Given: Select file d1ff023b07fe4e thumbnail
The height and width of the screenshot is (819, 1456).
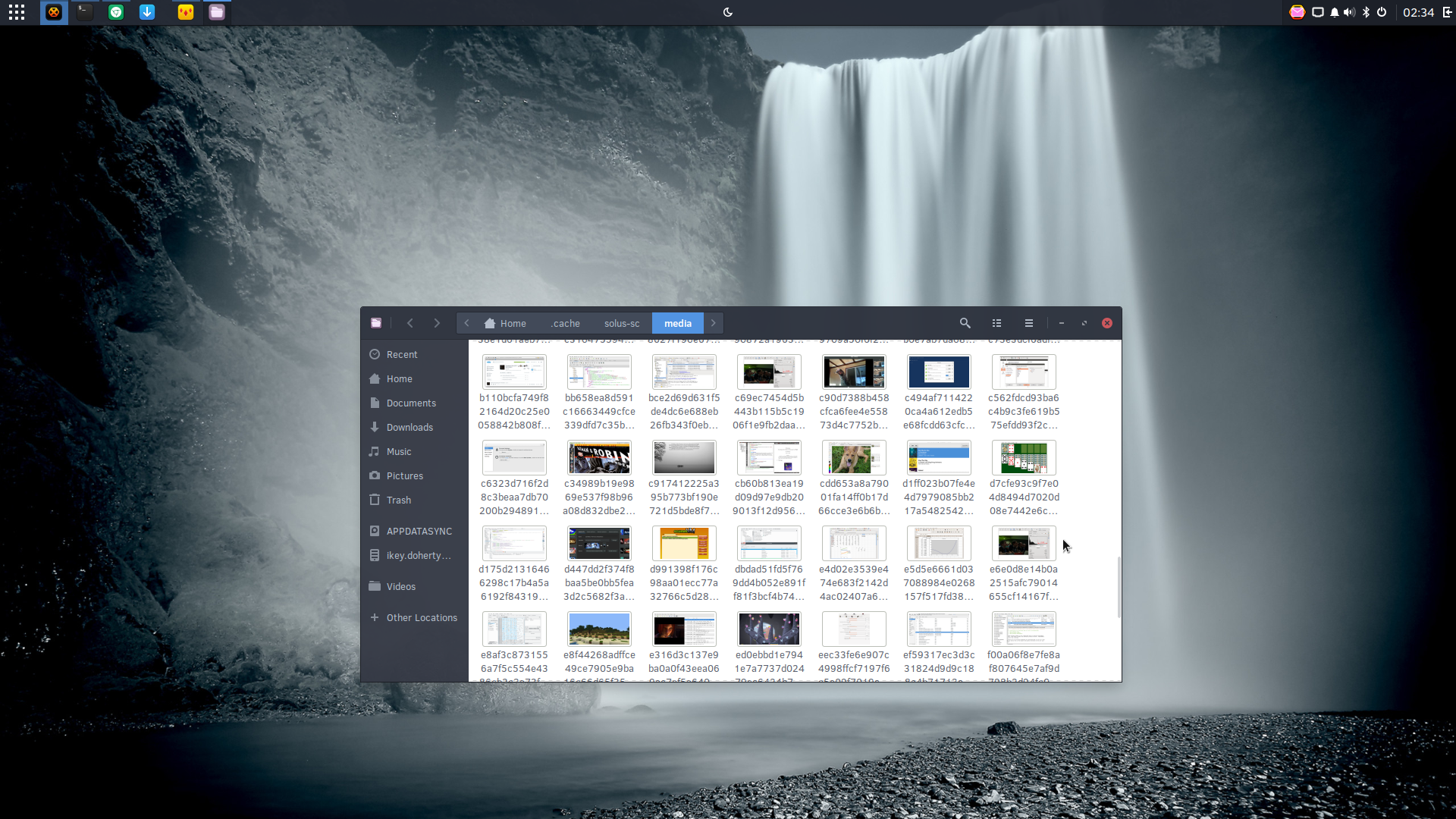Looking at the screenshot, I should click(x=939, y=458).
